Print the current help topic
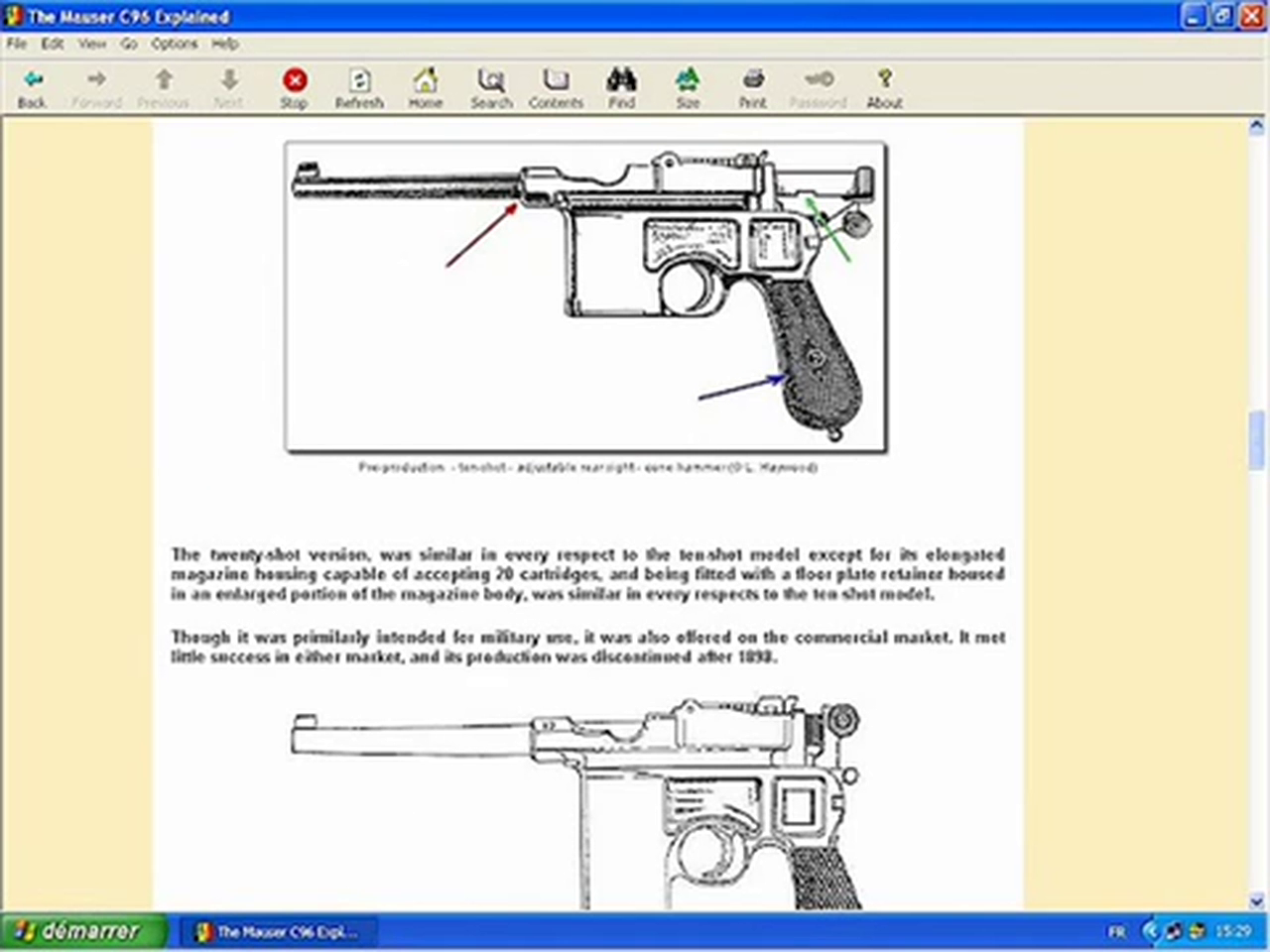This screenshot has width=1270, height=952. coord(753,87)
